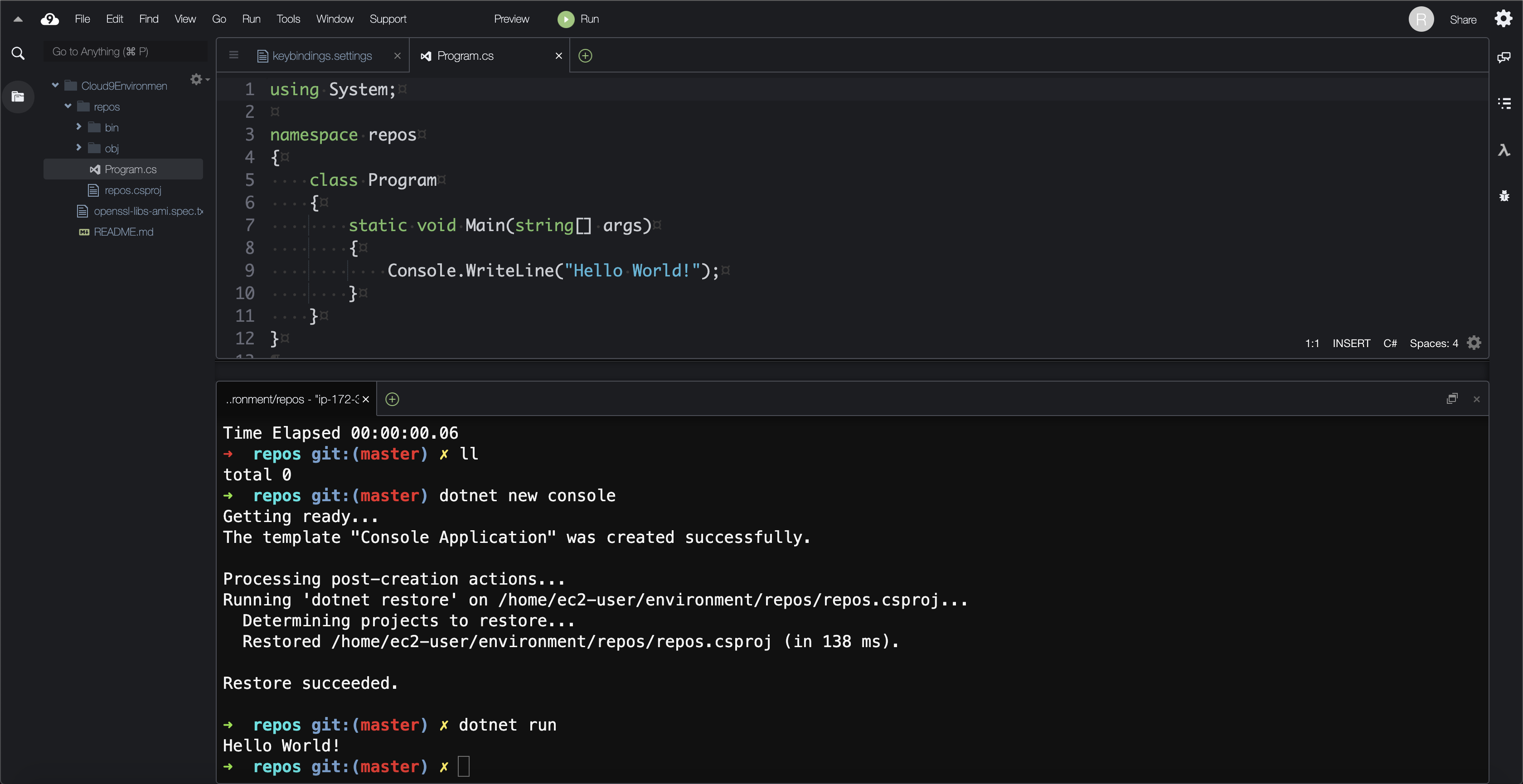The image size is (1523, 784).
Task: Open the Support menu
Action: (388, 19)
